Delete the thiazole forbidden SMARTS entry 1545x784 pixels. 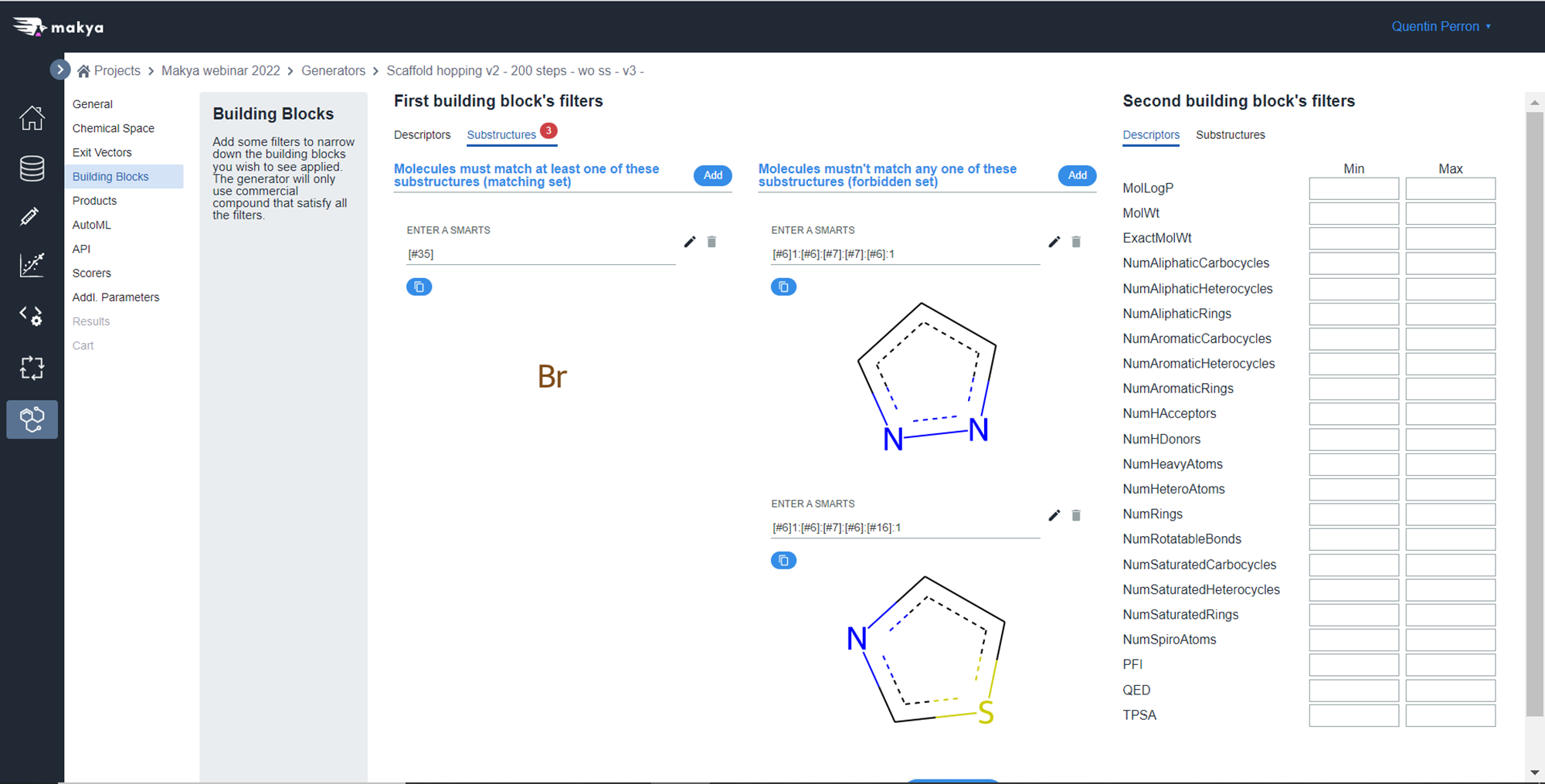pos(1076,515)
